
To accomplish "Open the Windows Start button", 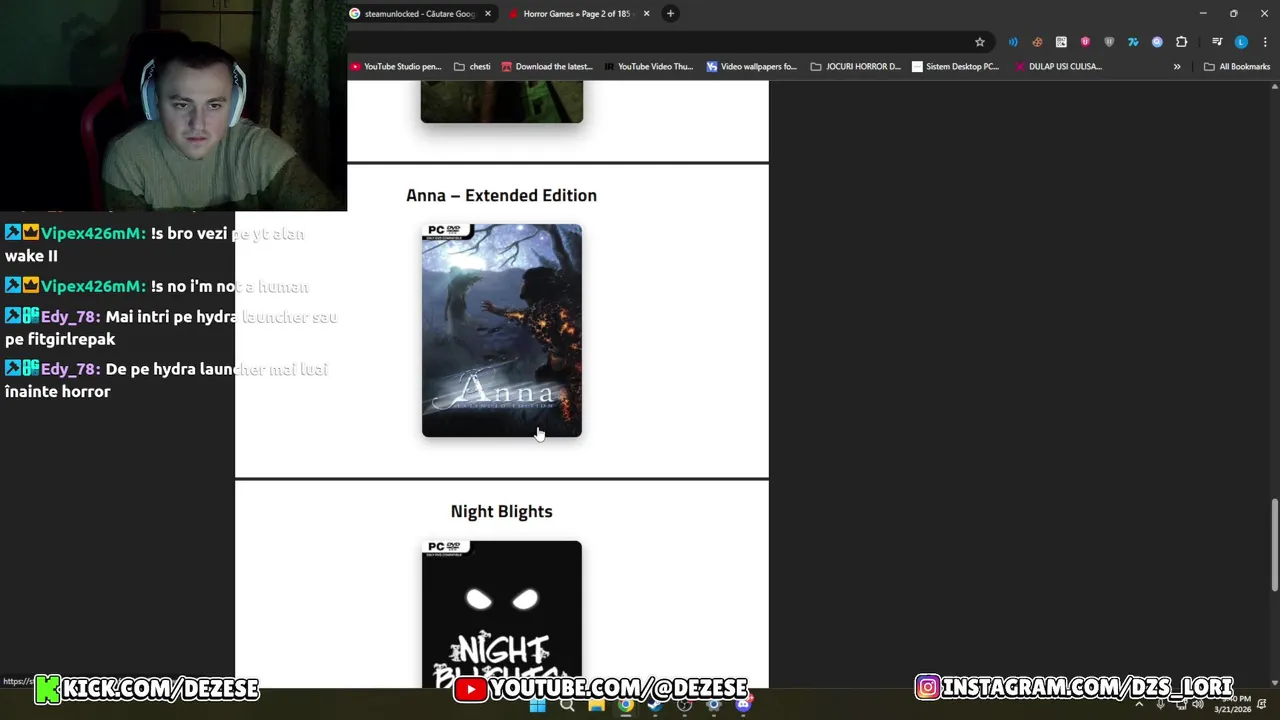I will pos(537,705).
